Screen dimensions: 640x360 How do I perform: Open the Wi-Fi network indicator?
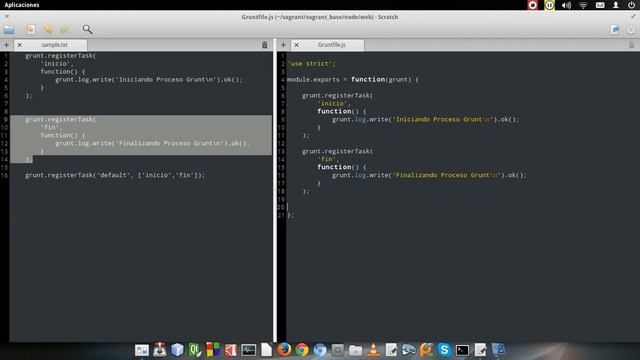coord(583,5)
